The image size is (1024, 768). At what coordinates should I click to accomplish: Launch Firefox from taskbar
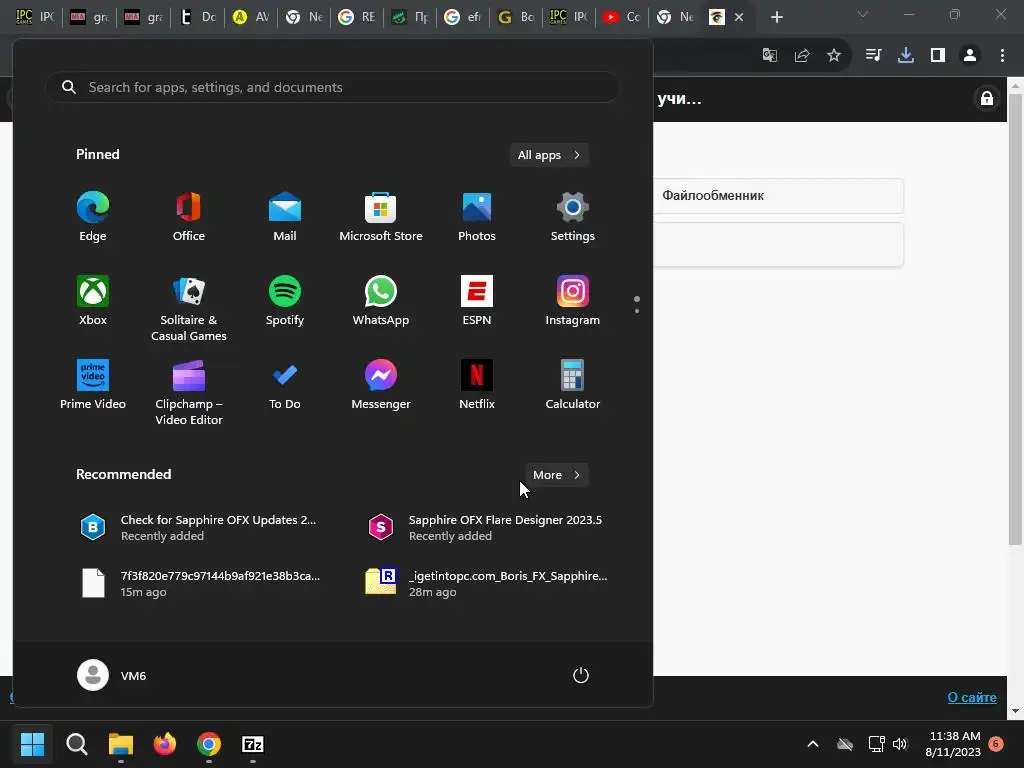tap(165, 744)
